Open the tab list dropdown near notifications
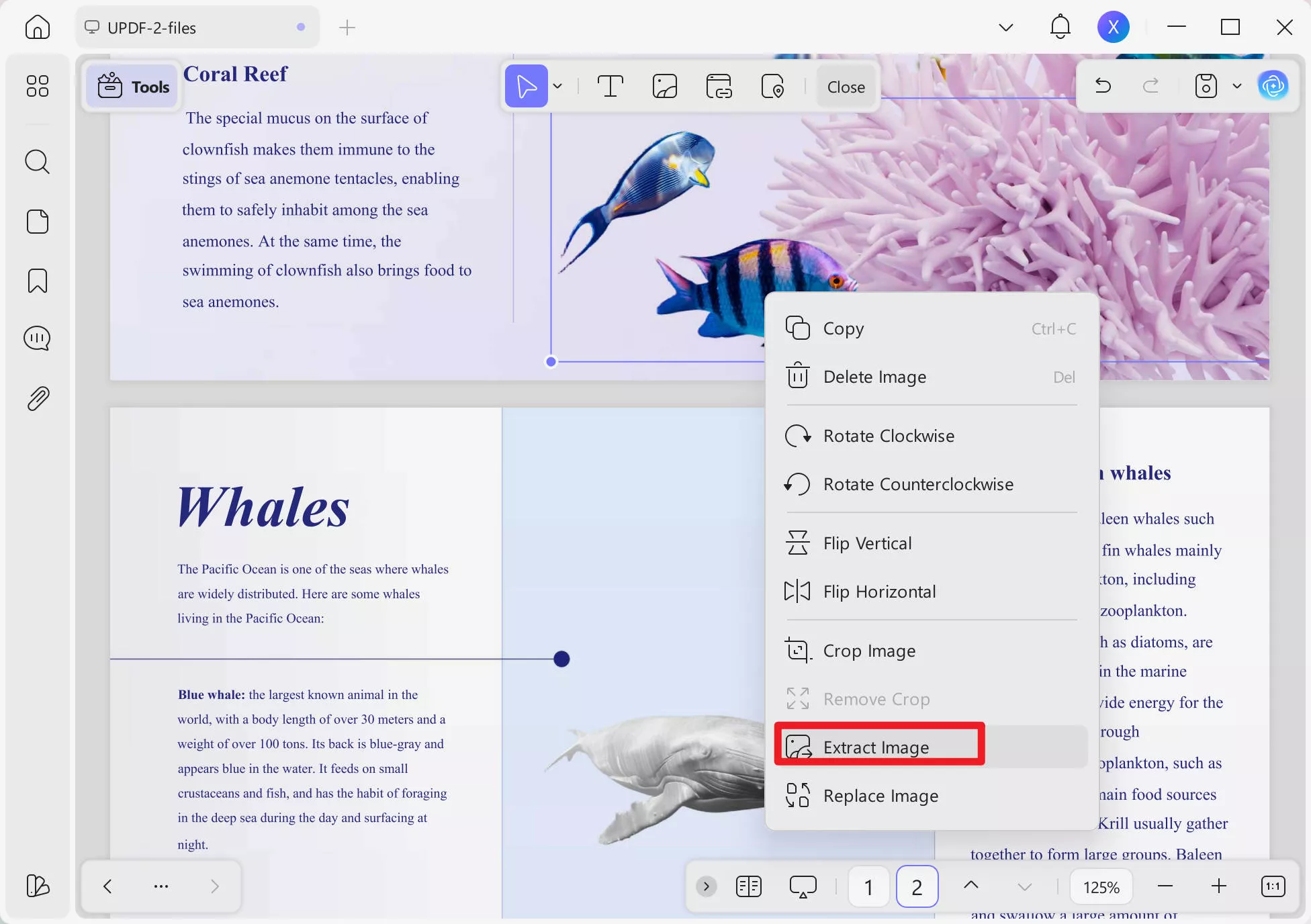 pos(1005,27)
